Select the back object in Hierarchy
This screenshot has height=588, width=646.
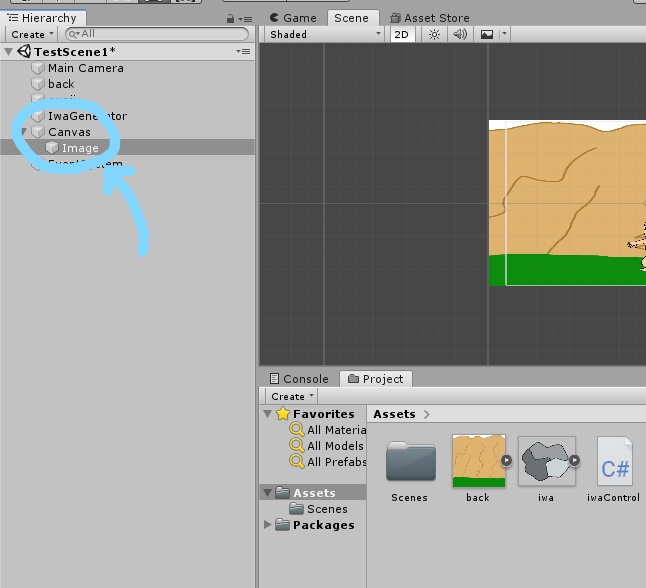61,84
